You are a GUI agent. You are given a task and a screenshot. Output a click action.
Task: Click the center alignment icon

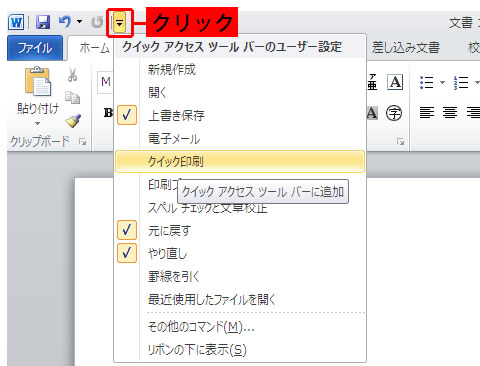(x=450, y=113)
